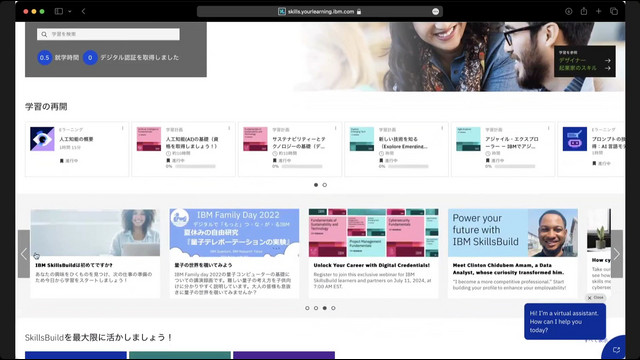Toggle the Safari sidebar button
The image size is (640, 360).
point(59,11)
